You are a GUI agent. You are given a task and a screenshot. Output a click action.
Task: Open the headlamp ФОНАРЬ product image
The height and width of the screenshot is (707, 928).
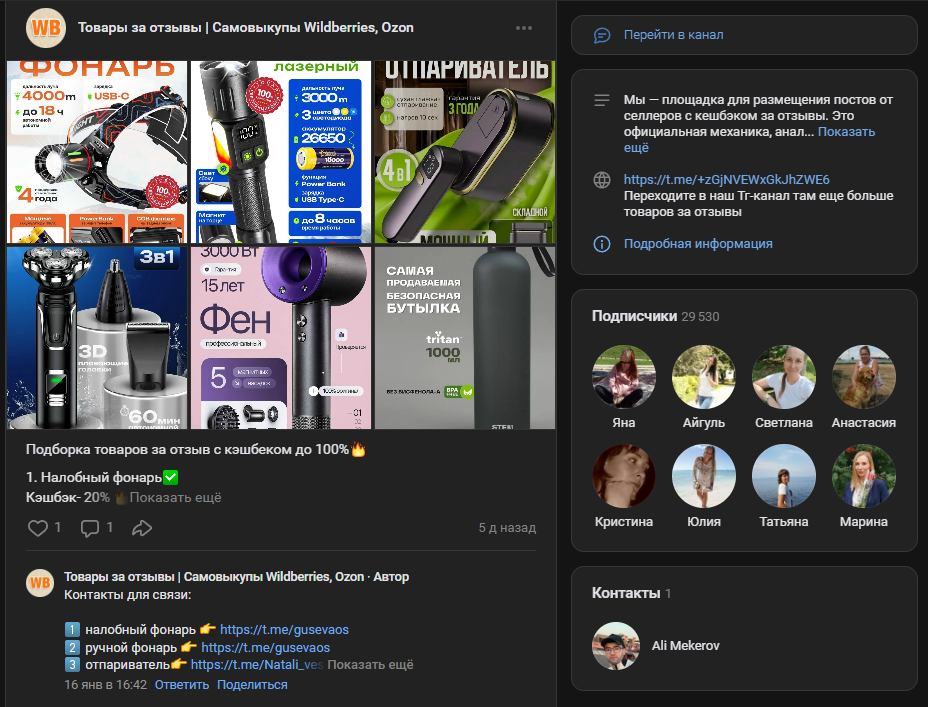[97, 151]
